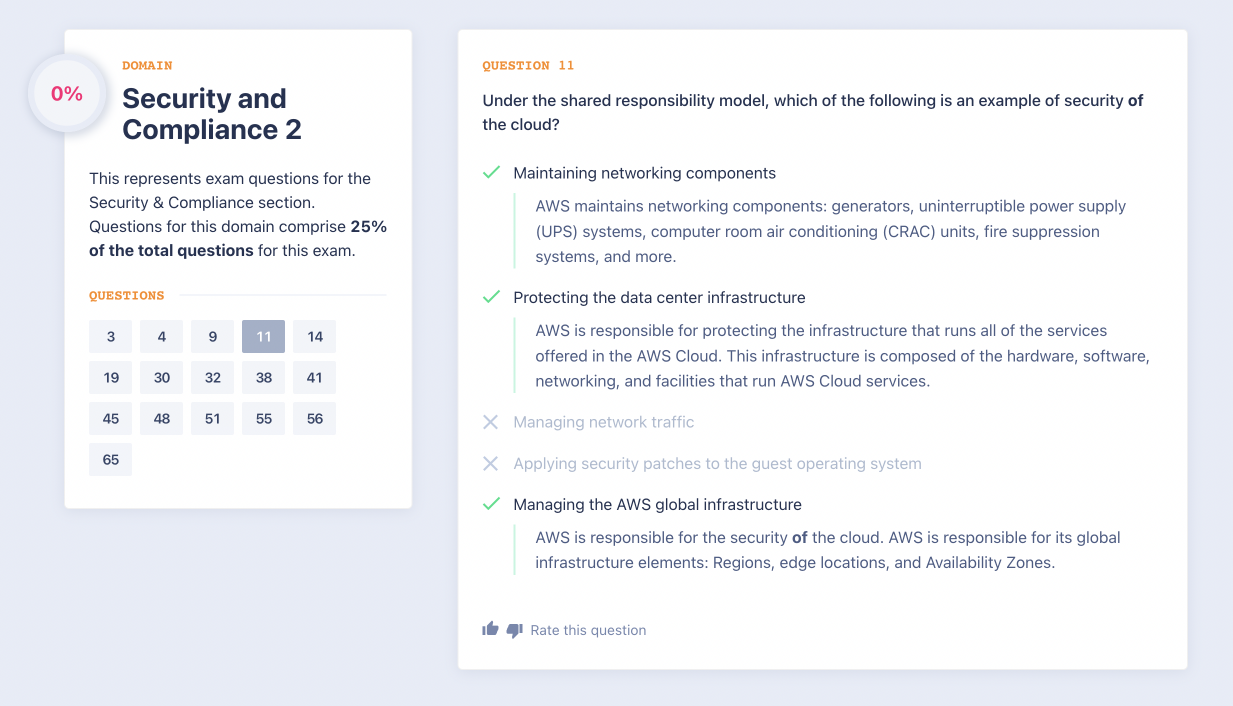Click the Rate this question link

coord(588,630)
